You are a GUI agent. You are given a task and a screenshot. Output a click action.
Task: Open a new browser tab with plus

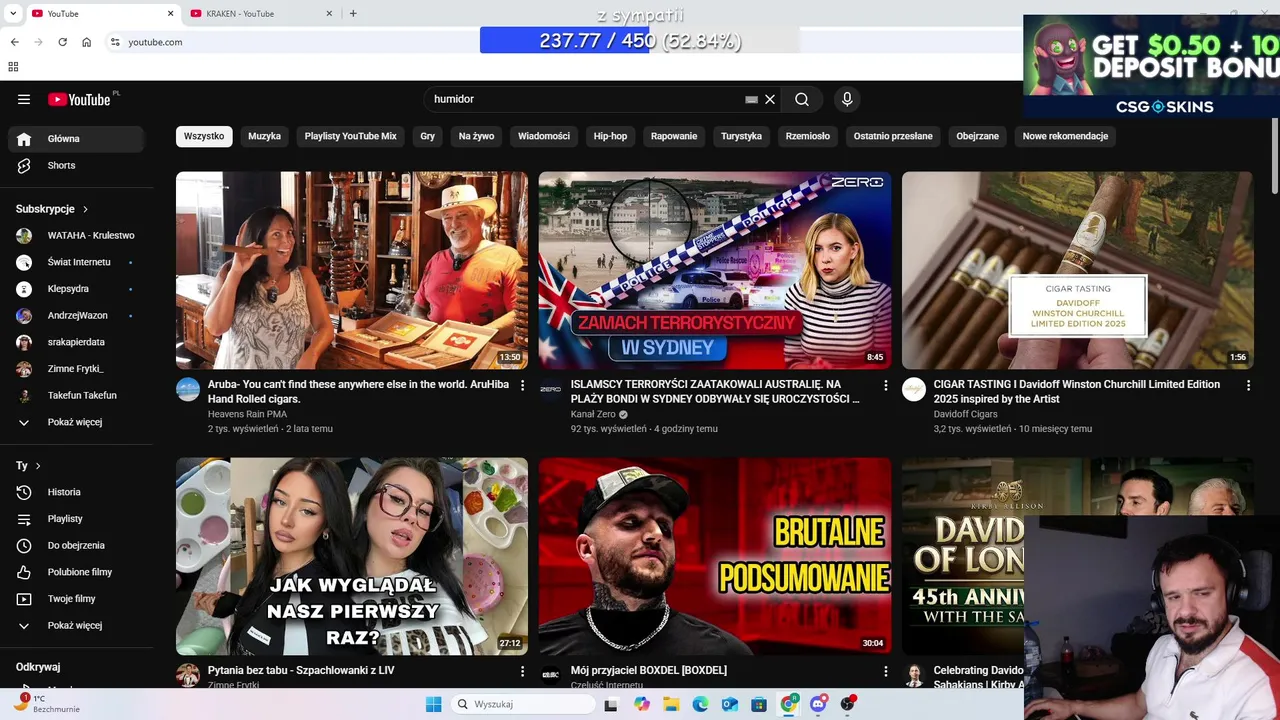coord(353,14)
